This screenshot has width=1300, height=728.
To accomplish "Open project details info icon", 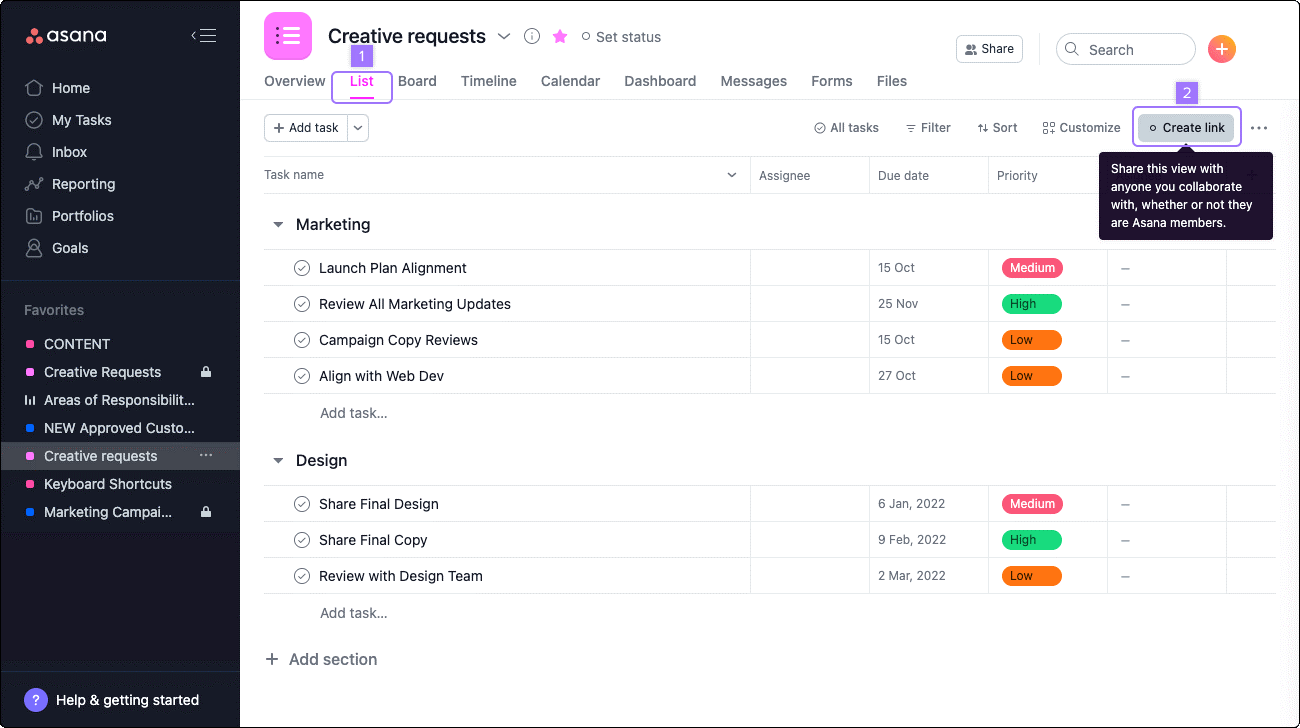I will click(532, 36).
